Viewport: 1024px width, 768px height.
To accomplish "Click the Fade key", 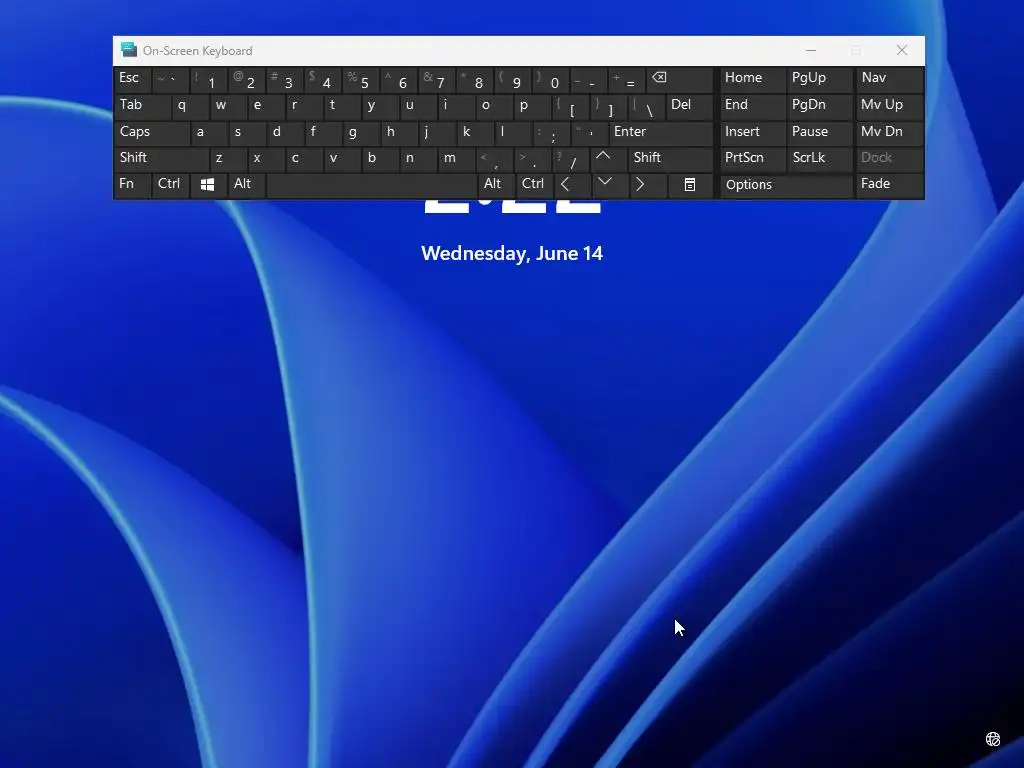I will click(x=889, y=185).
